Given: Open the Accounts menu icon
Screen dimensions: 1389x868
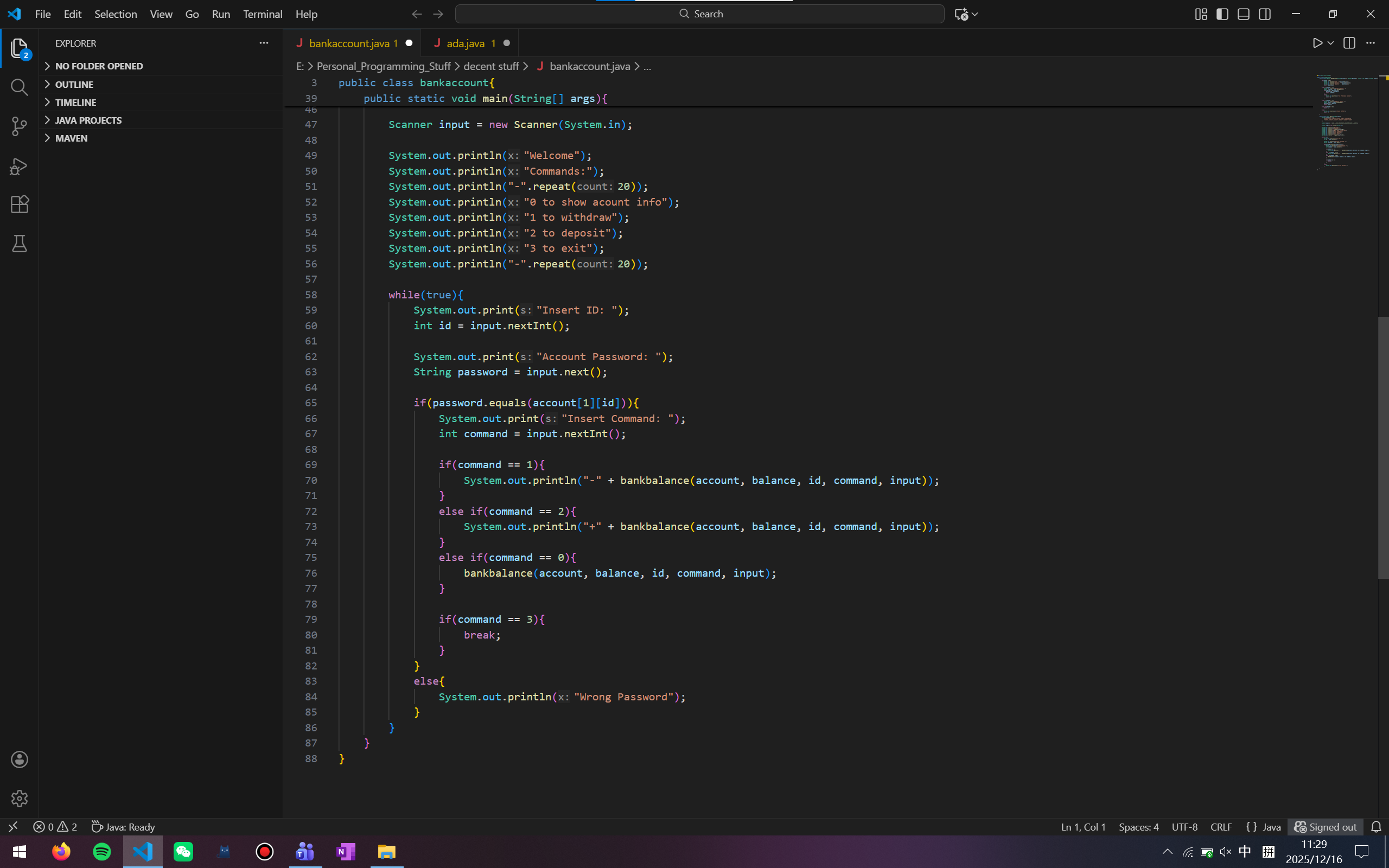Looking at the screenshot, I should (x=19, y=759).
